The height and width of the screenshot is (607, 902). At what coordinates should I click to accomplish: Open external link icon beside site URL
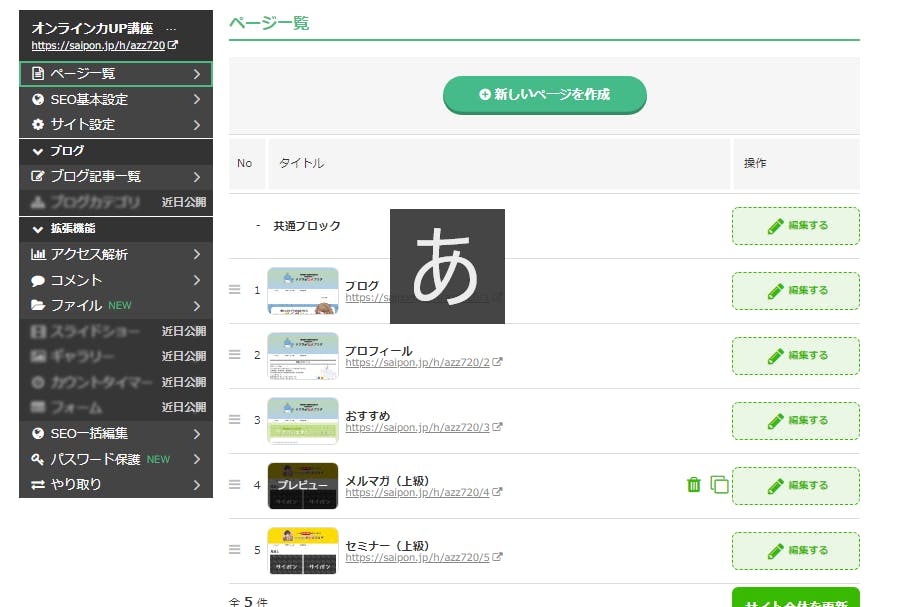[173, 46]
